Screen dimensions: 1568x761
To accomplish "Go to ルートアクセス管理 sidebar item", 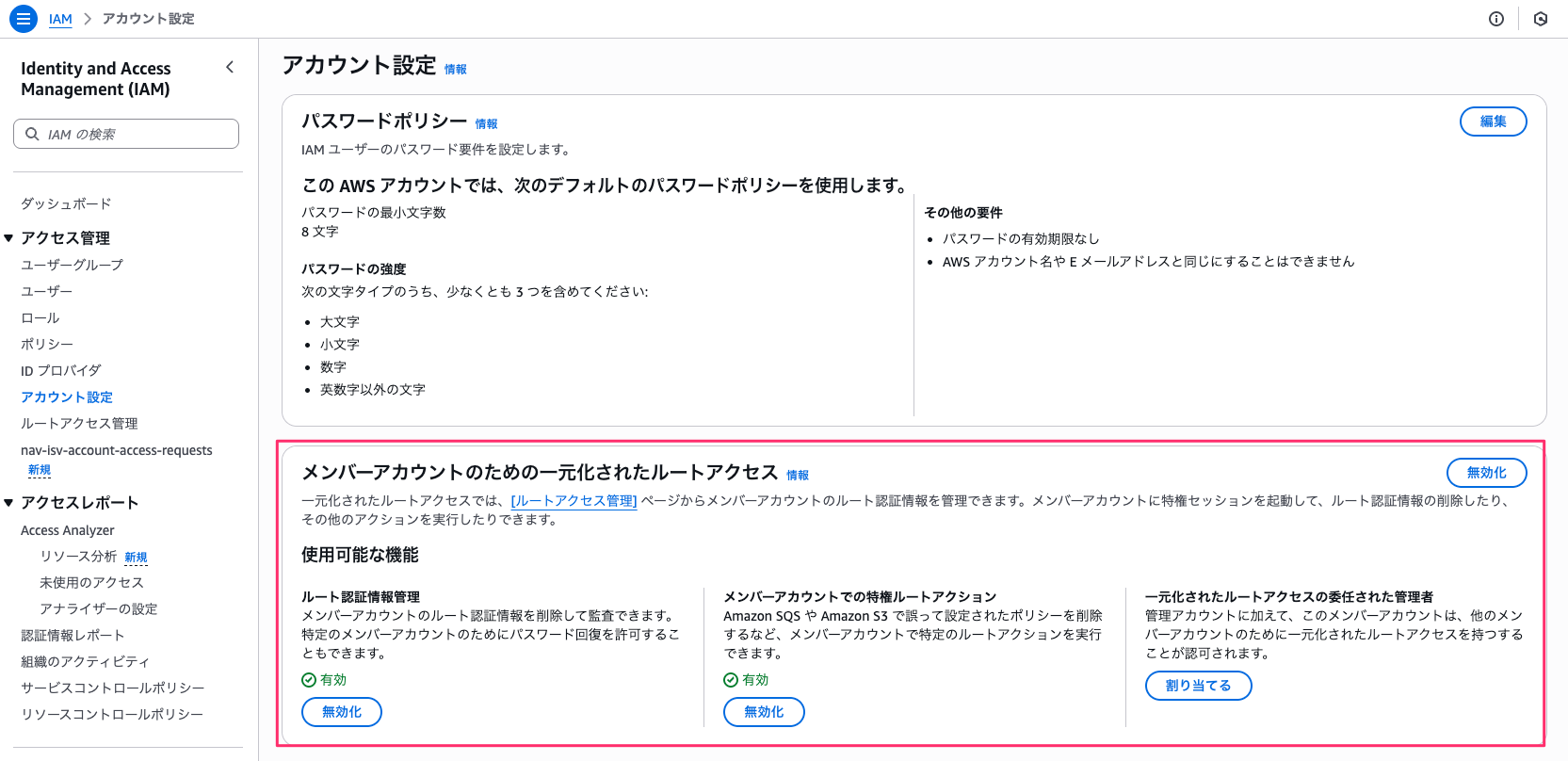I will coord(79,423).
